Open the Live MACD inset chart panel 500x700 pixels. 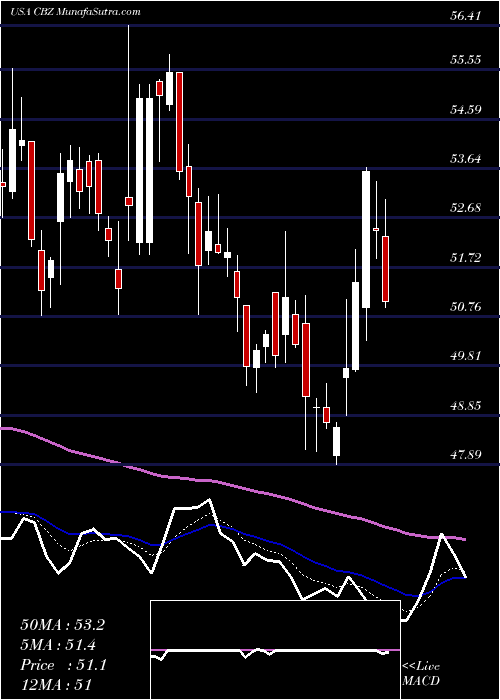275,650
